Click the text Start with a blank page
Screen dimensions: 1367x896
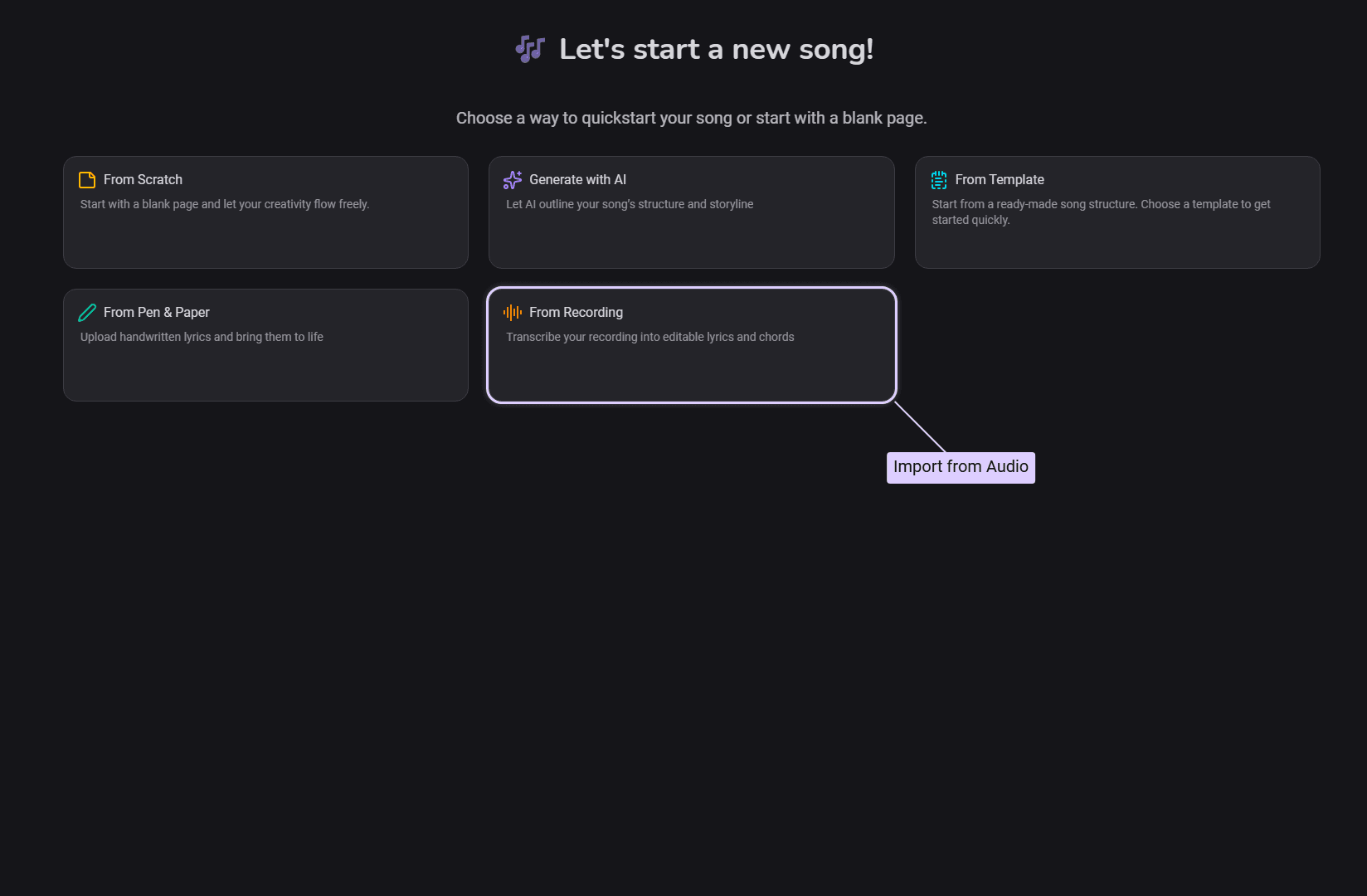pos(225,204)
